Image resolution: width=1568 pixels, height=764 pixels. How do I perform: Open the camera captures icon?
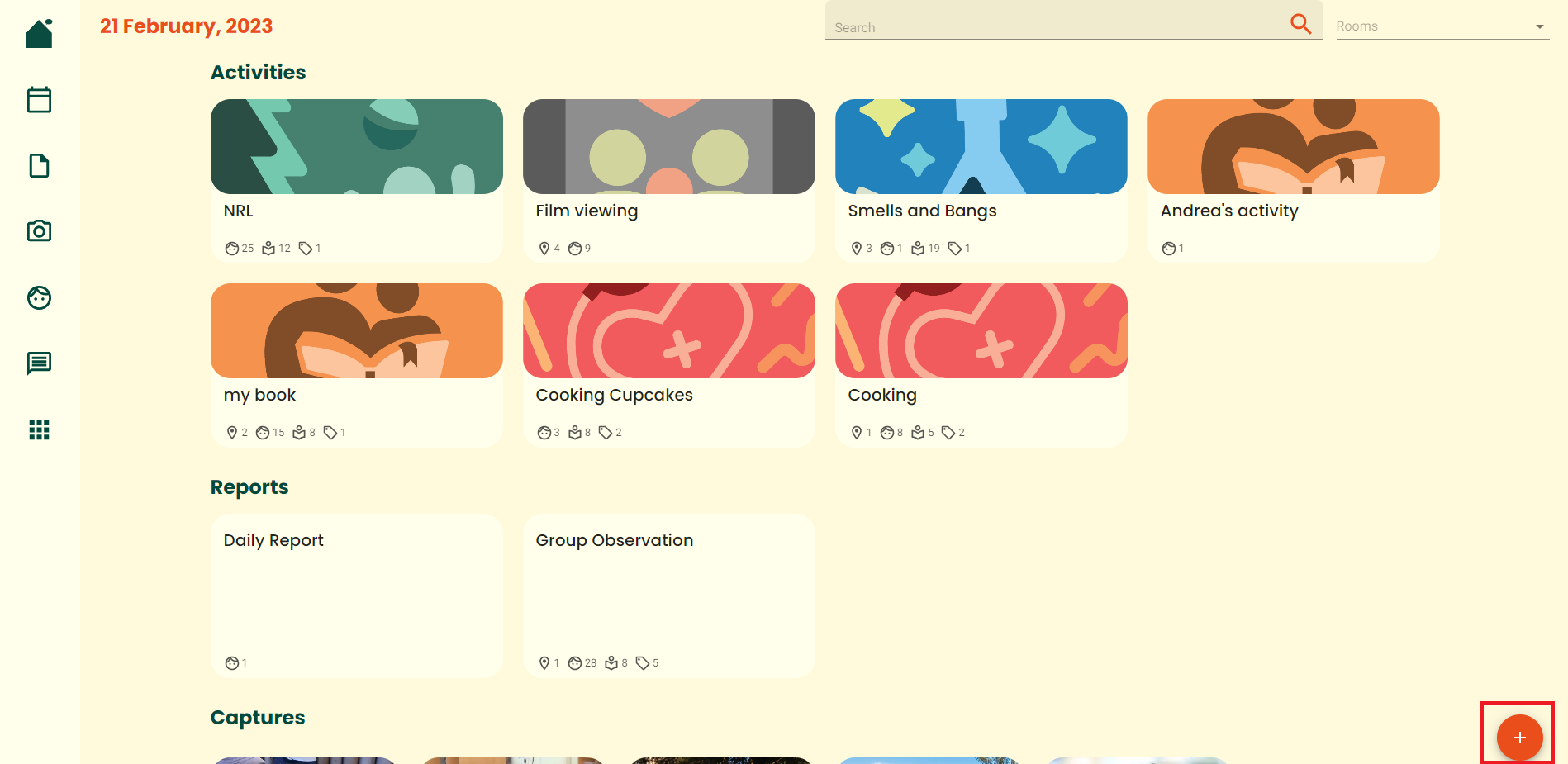pyautogui.click(x=39, y=230)
